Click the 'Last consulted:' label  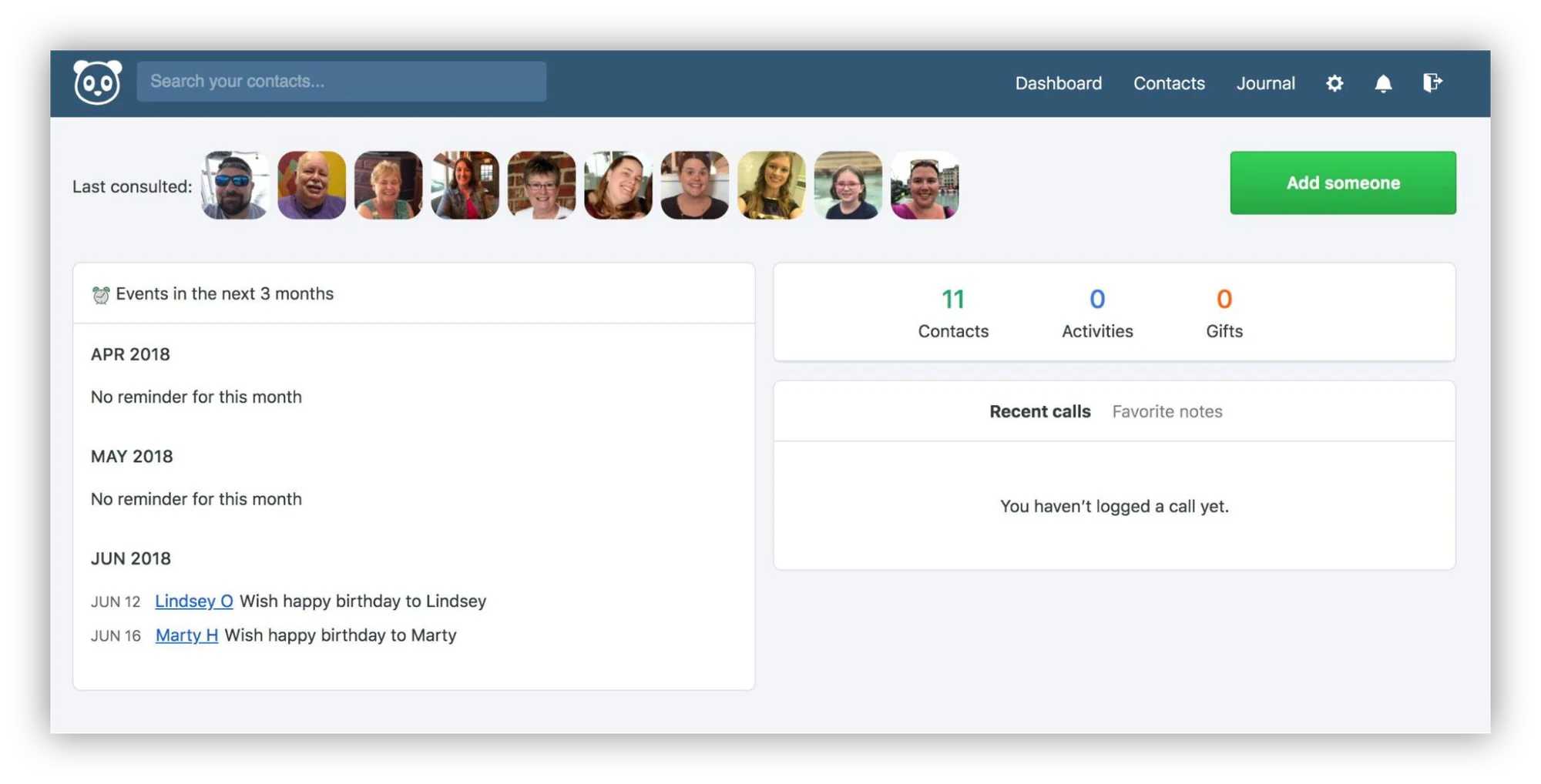pos(133,186)
